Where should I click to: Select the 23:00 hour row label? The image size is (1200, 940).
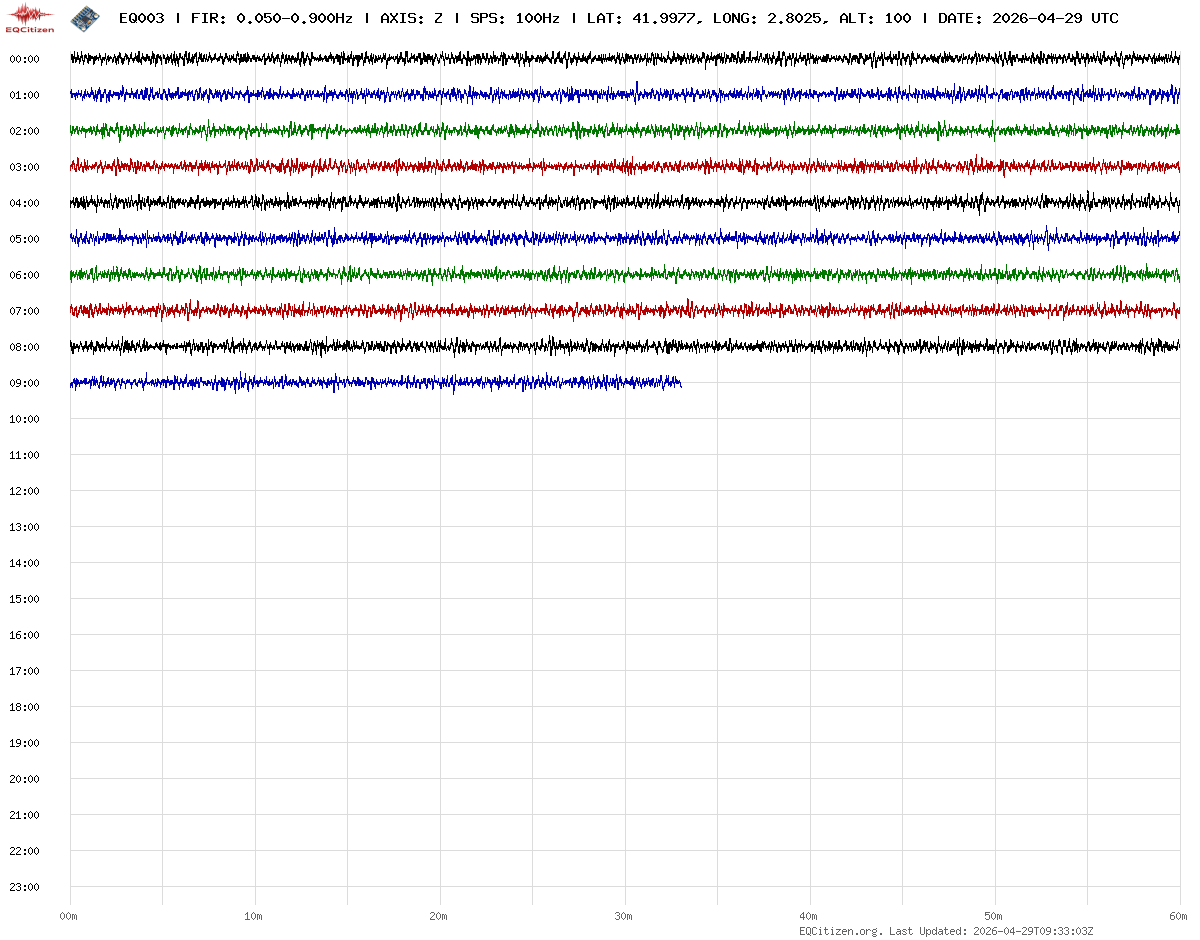pos(24,887)
